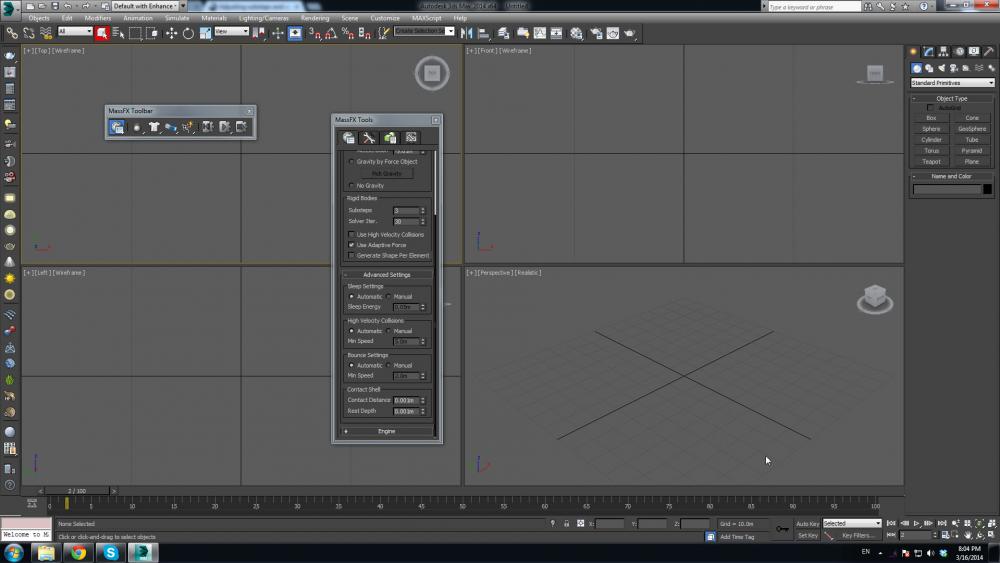Expand the Engine rollout
Screen dimensions: 1000x563
386,431
